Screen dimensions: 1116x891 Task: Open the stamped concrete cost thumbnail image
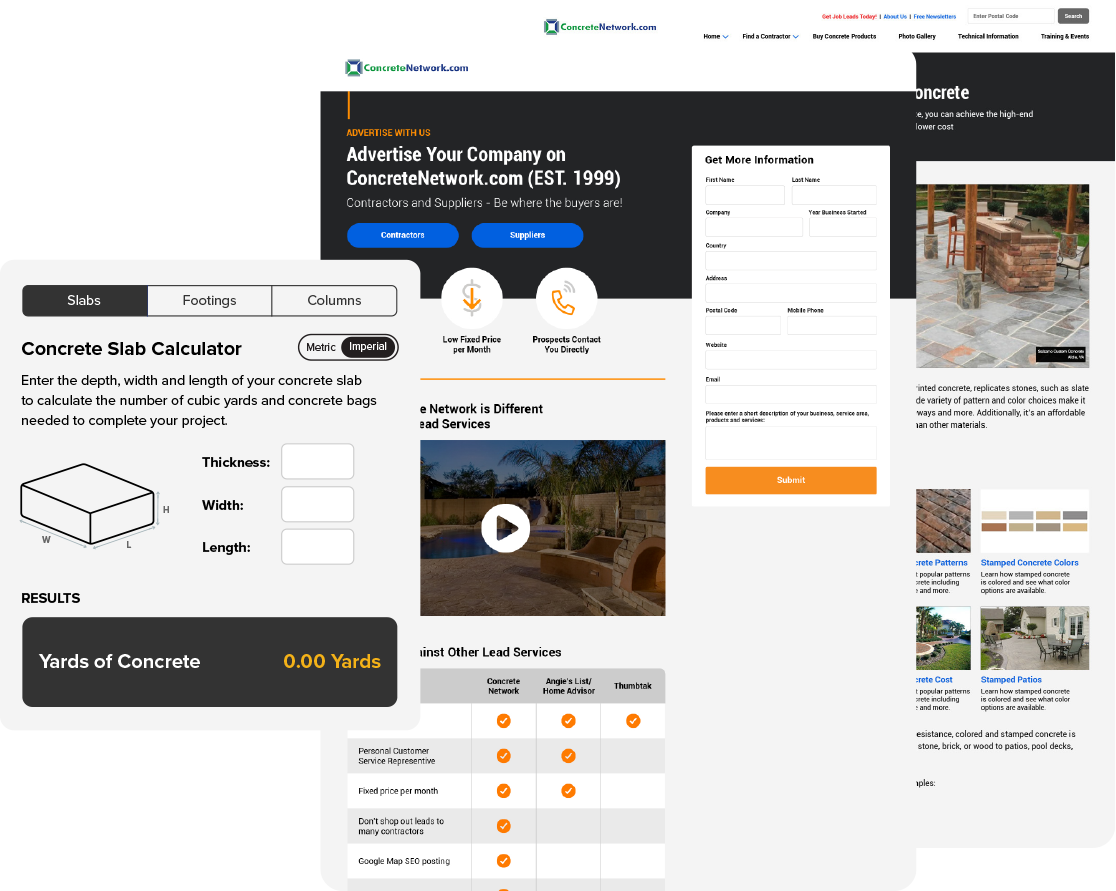coord(943,638)
